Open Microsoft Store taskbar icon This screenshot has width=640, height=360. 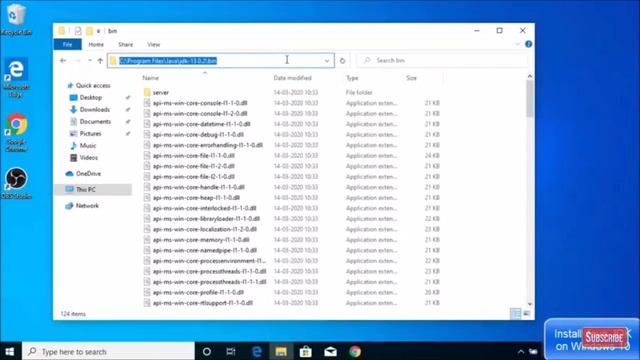pyautogui.click(x=305, y=351)
